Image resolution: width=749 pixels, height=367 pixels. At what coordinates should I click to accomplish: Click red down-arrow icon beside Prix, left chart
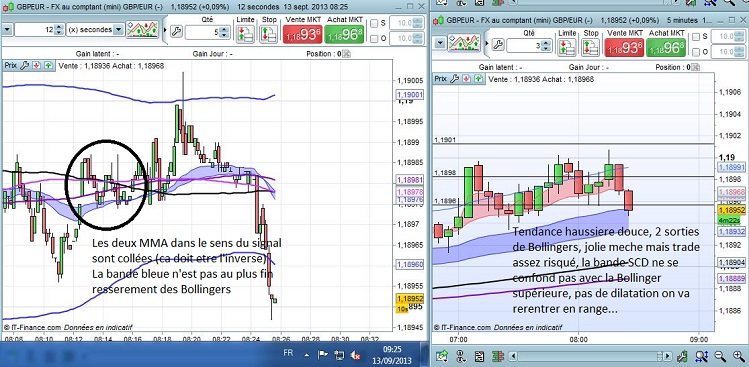36,65
